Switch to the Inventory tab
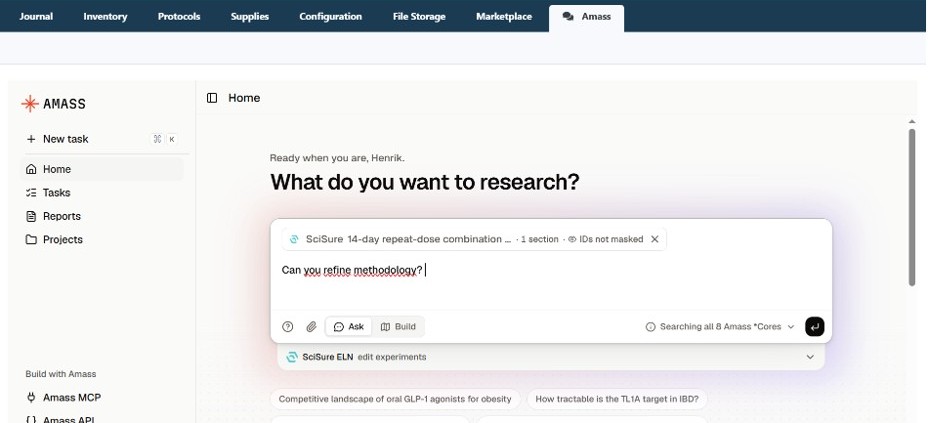 (x=105, y=17)
